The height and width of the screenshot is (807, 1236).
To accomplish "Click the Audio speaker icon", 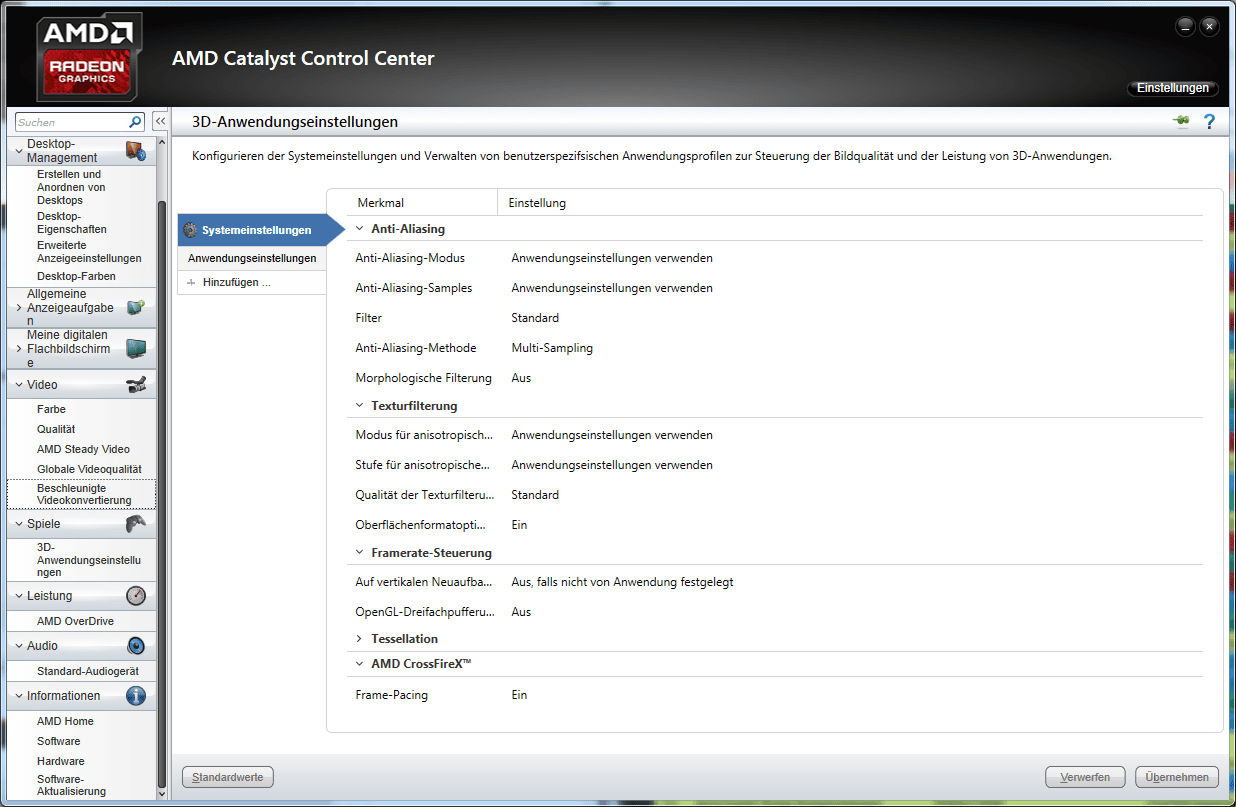I will 136,646.
